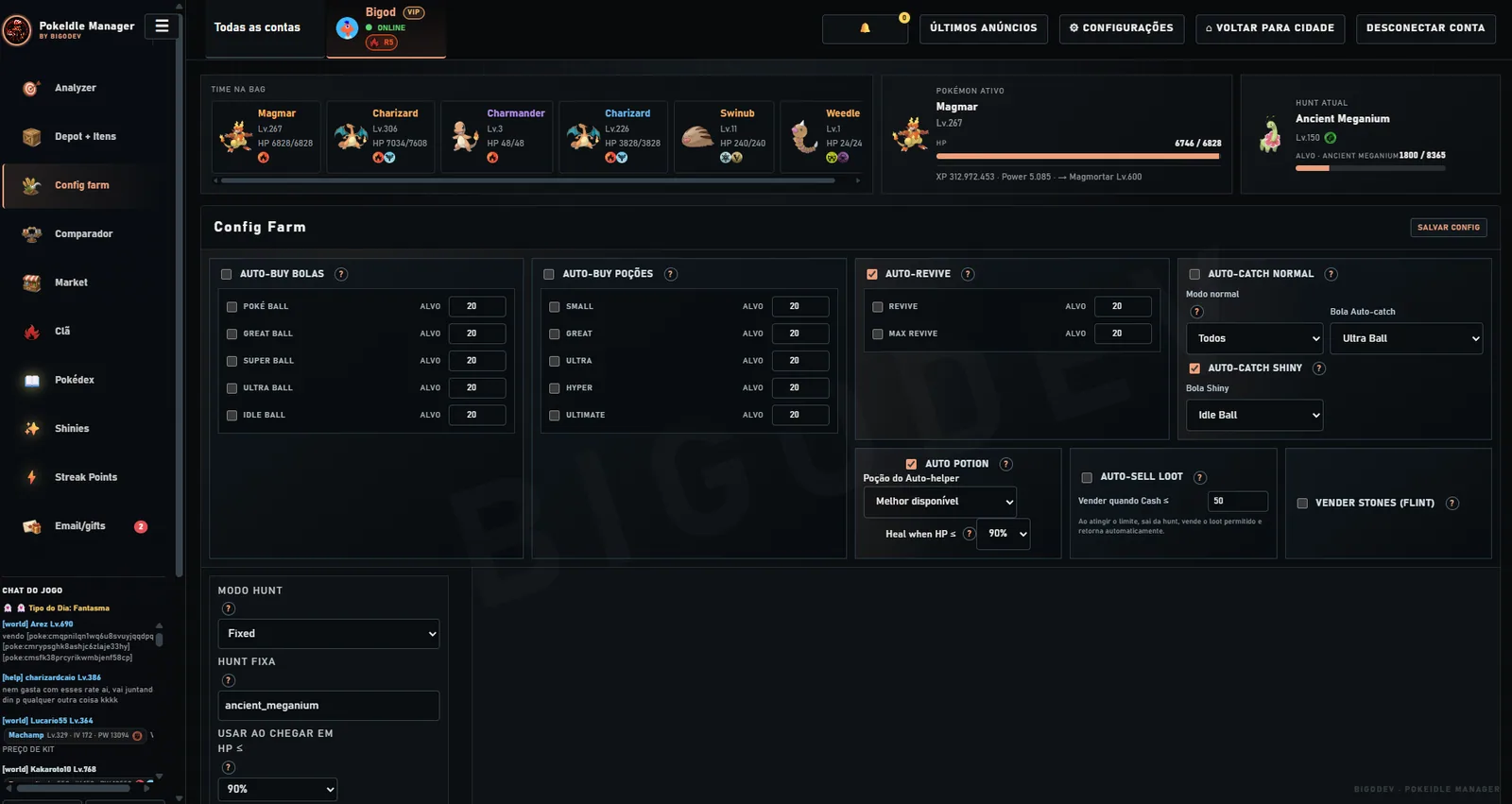Click the Streak Points lightning icon
This screenshot has width=1512, height=804.
pyautogui.click(x=31, y=477)
